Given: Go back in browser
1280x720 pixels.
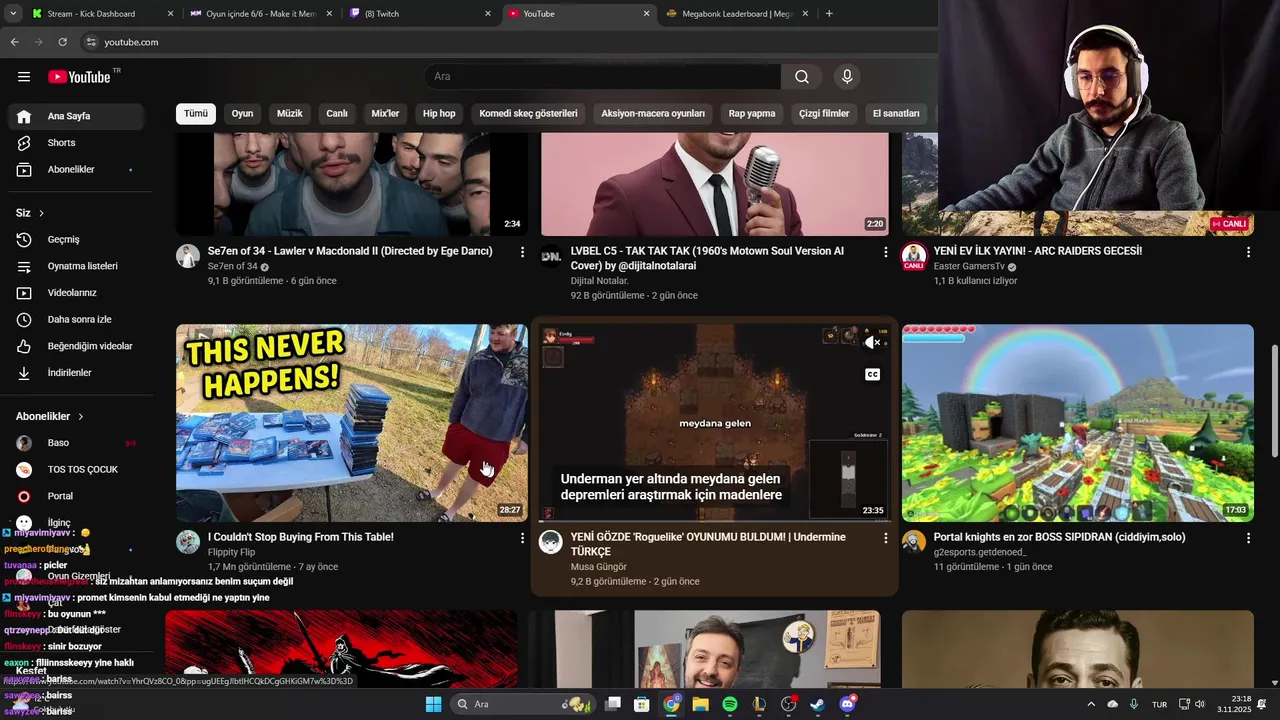Looking at the screenshot, I should pos(14,42).
